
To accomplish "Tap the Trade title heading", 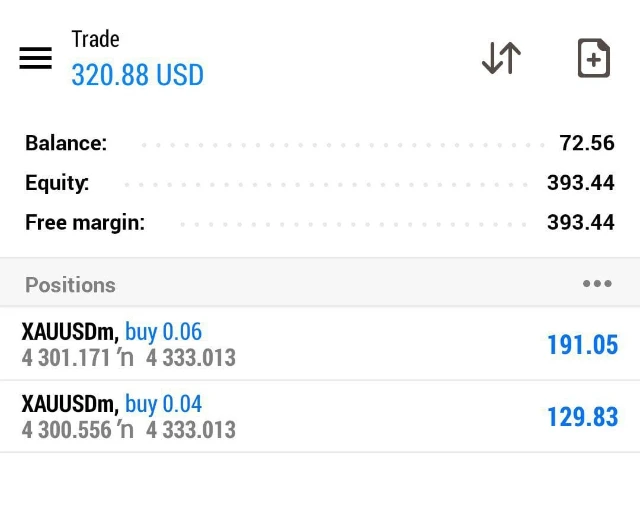I will pyautogui.click(x=95, y=39).
